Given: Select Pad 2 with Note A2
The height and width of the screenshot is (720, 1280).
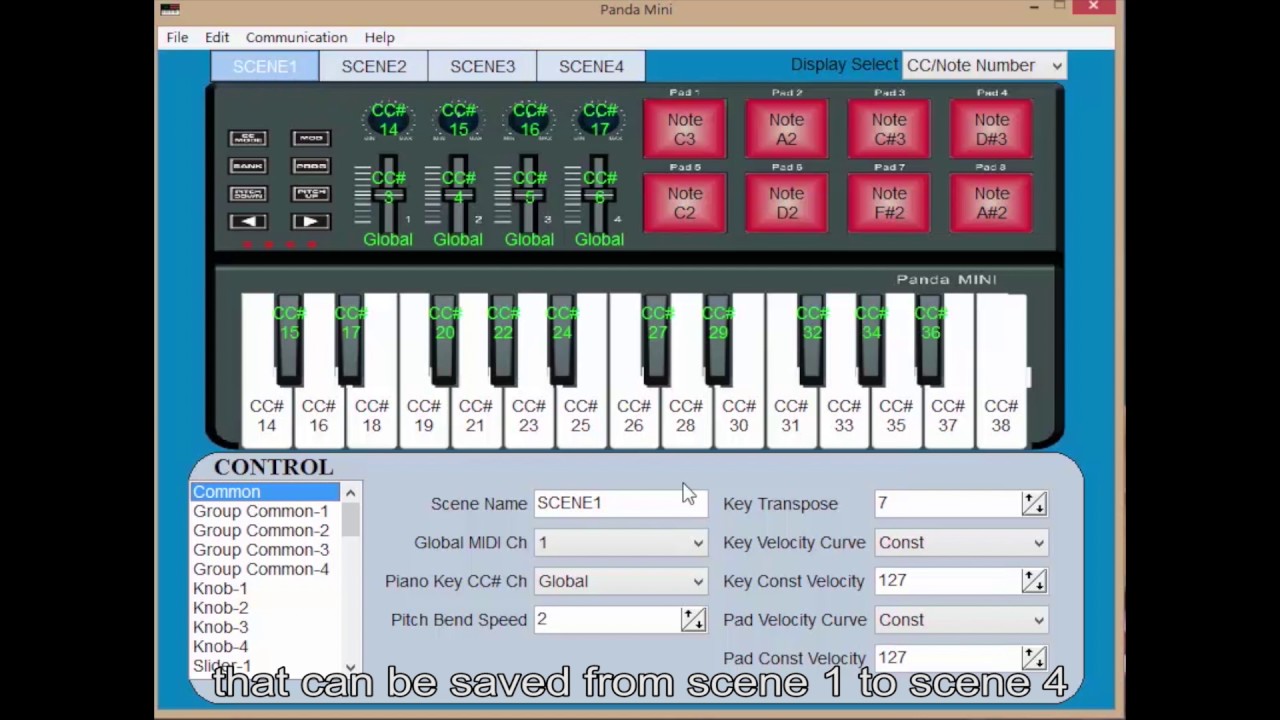Looking at the screenshot, I should [x=787, y=129].
